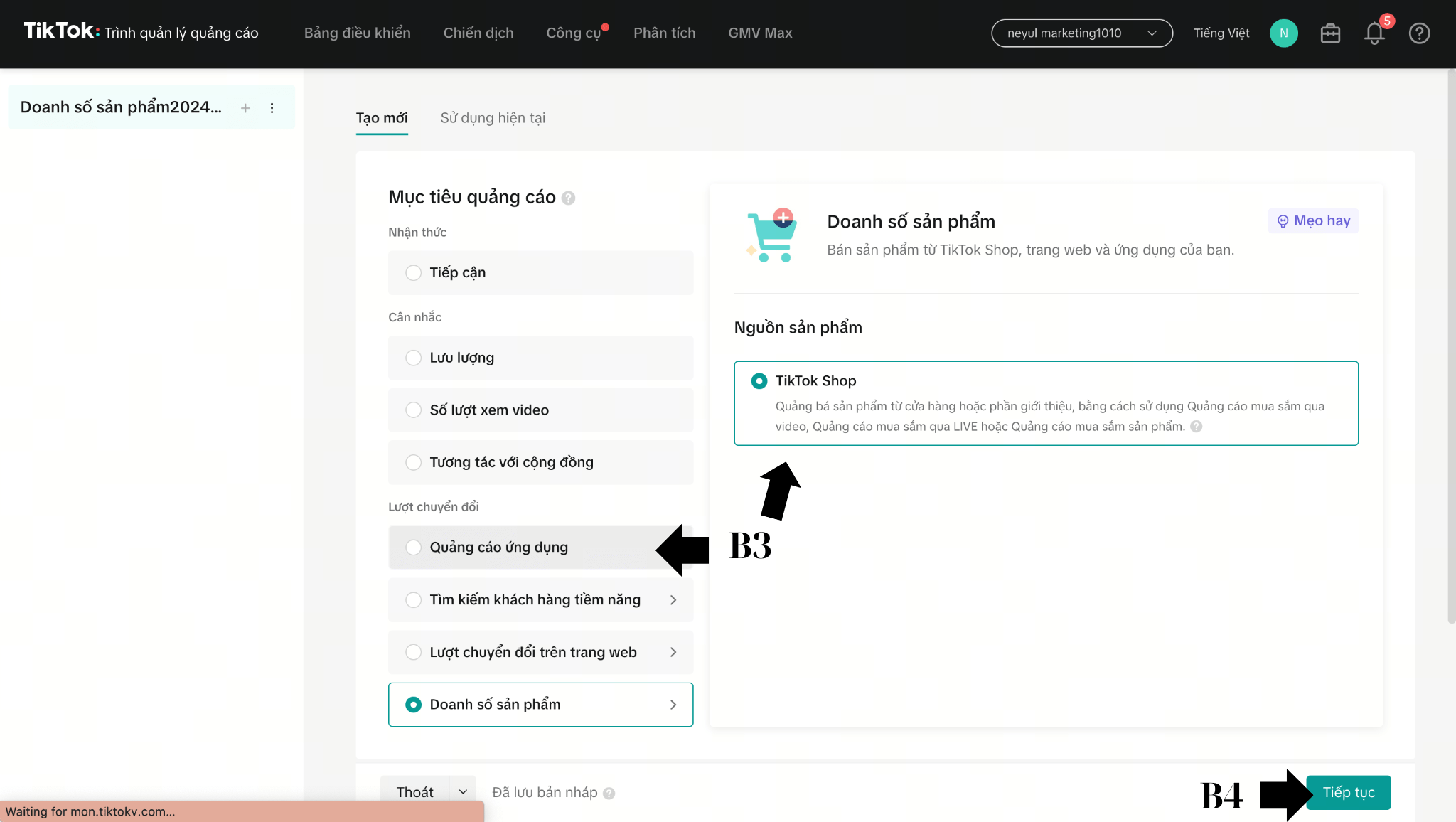Open the notifications bell icon

tap(1374, 33)
